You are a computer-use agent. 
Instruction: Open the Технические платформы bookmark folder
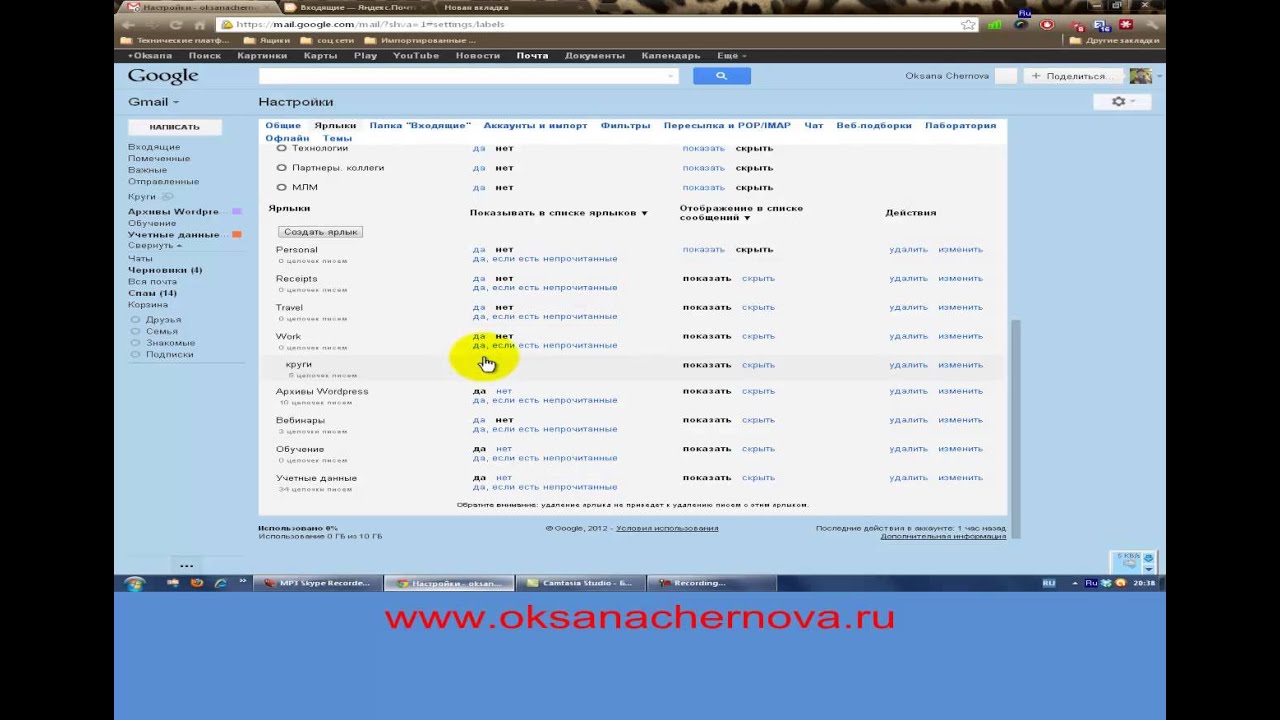[x=175, y=41]
